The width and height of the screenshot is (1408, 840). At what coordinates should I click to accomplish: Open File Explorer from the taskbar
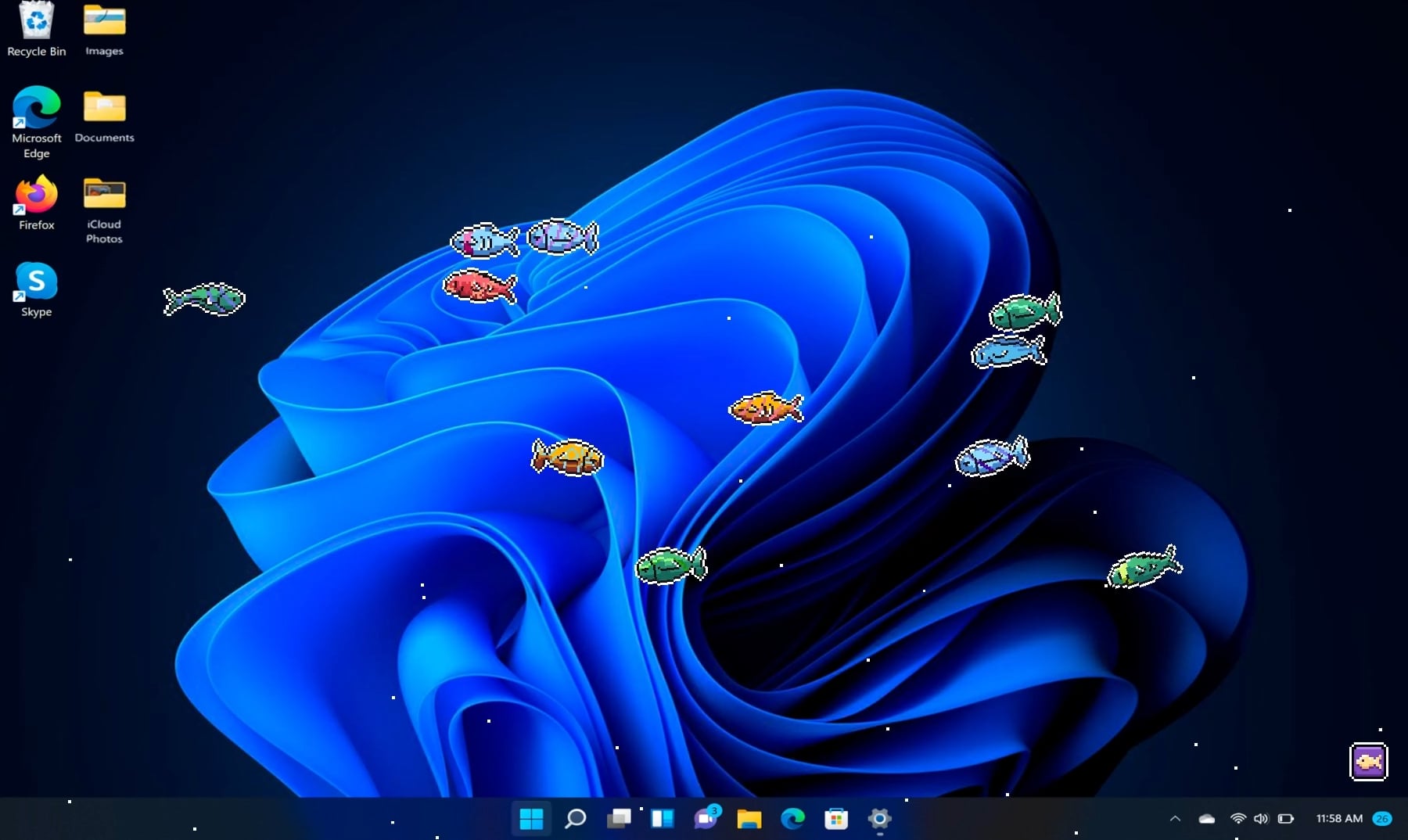click(x=749, y=818)
